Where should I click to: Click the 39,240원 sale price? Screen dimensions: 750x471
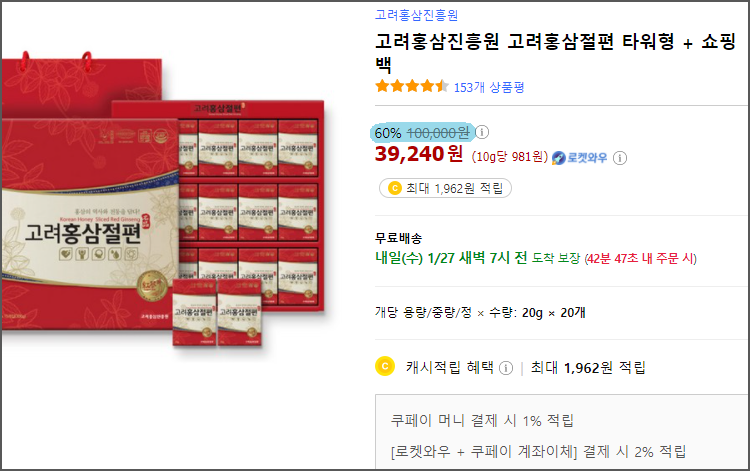[x=419, y=154]
